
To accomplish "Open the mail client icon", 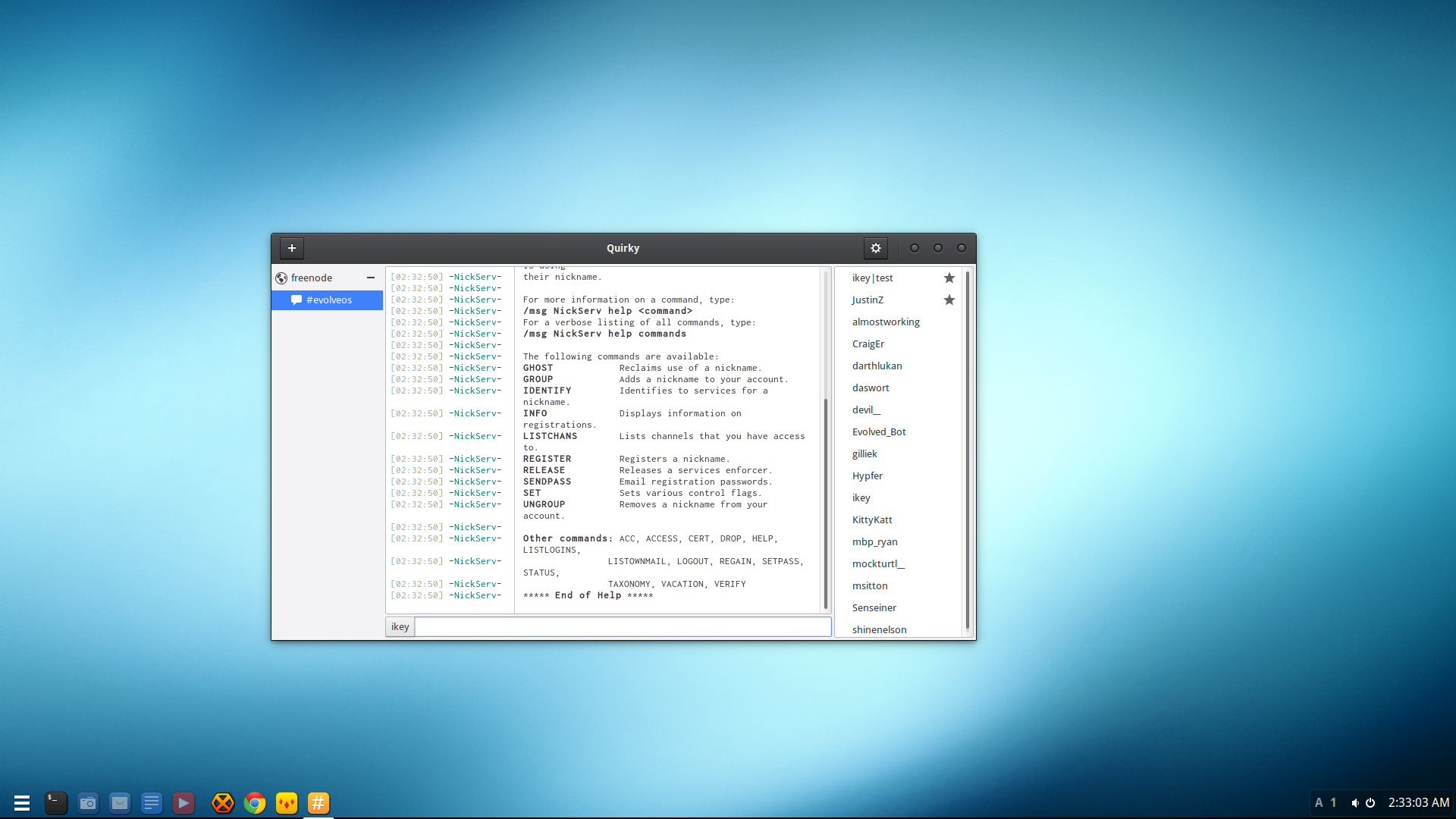I will [120, 802].
